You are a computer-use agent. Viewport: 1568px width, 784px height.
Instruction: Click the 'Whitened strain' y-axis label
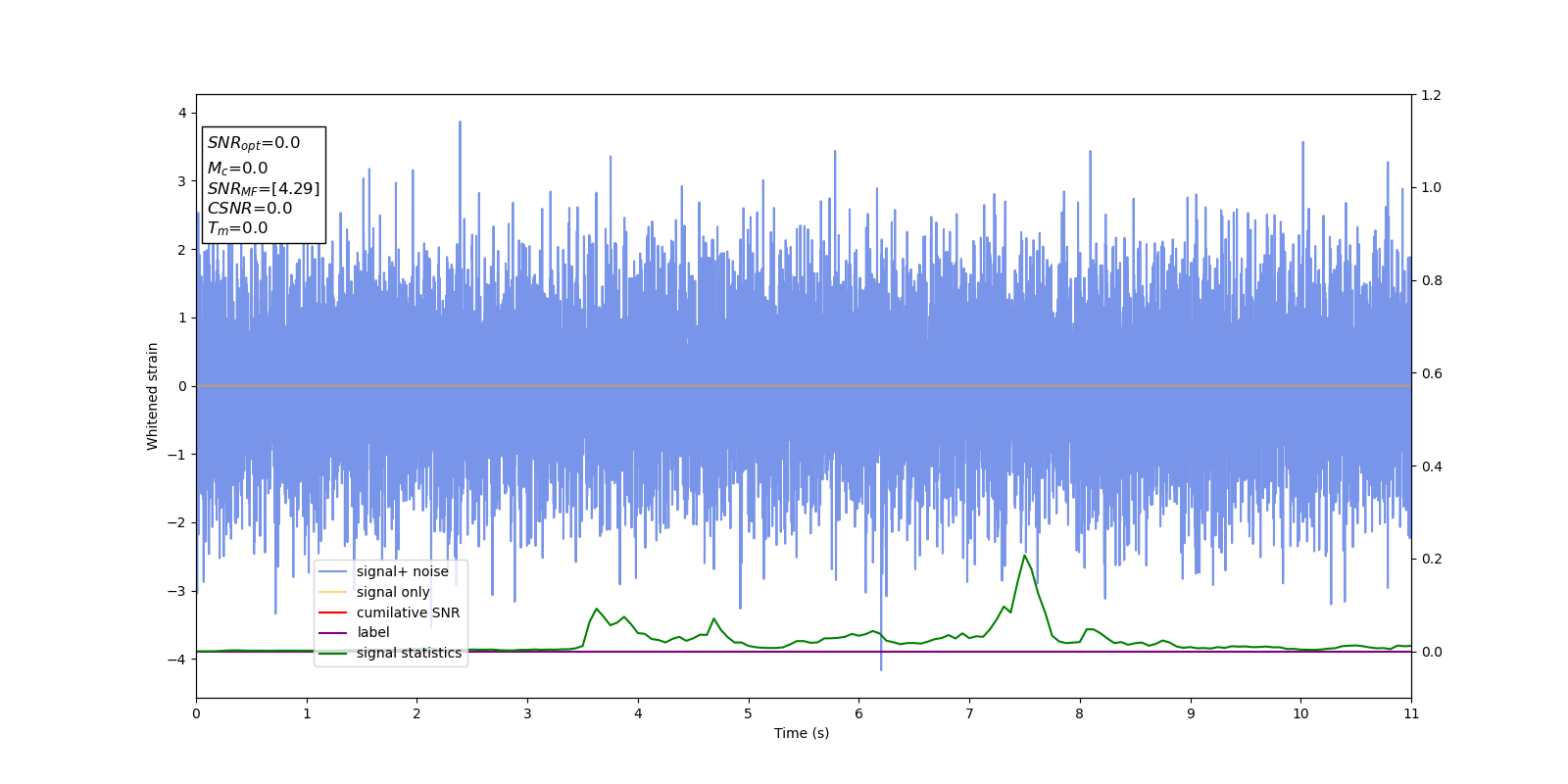pyautogui.click(x=153, y=396)
